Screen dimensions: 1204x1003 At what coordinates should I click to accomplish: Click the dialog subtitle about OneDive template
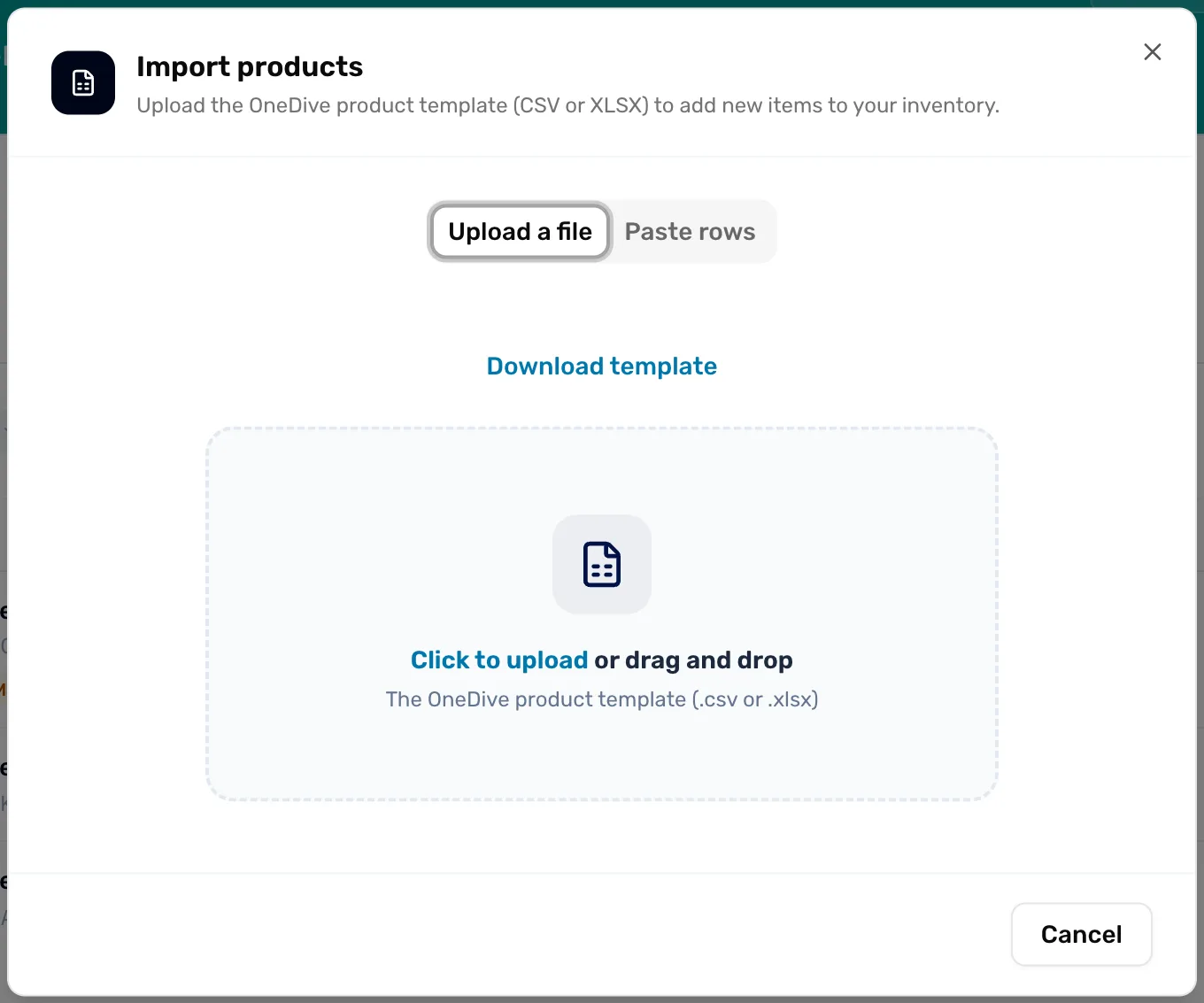tap(568, 105)
